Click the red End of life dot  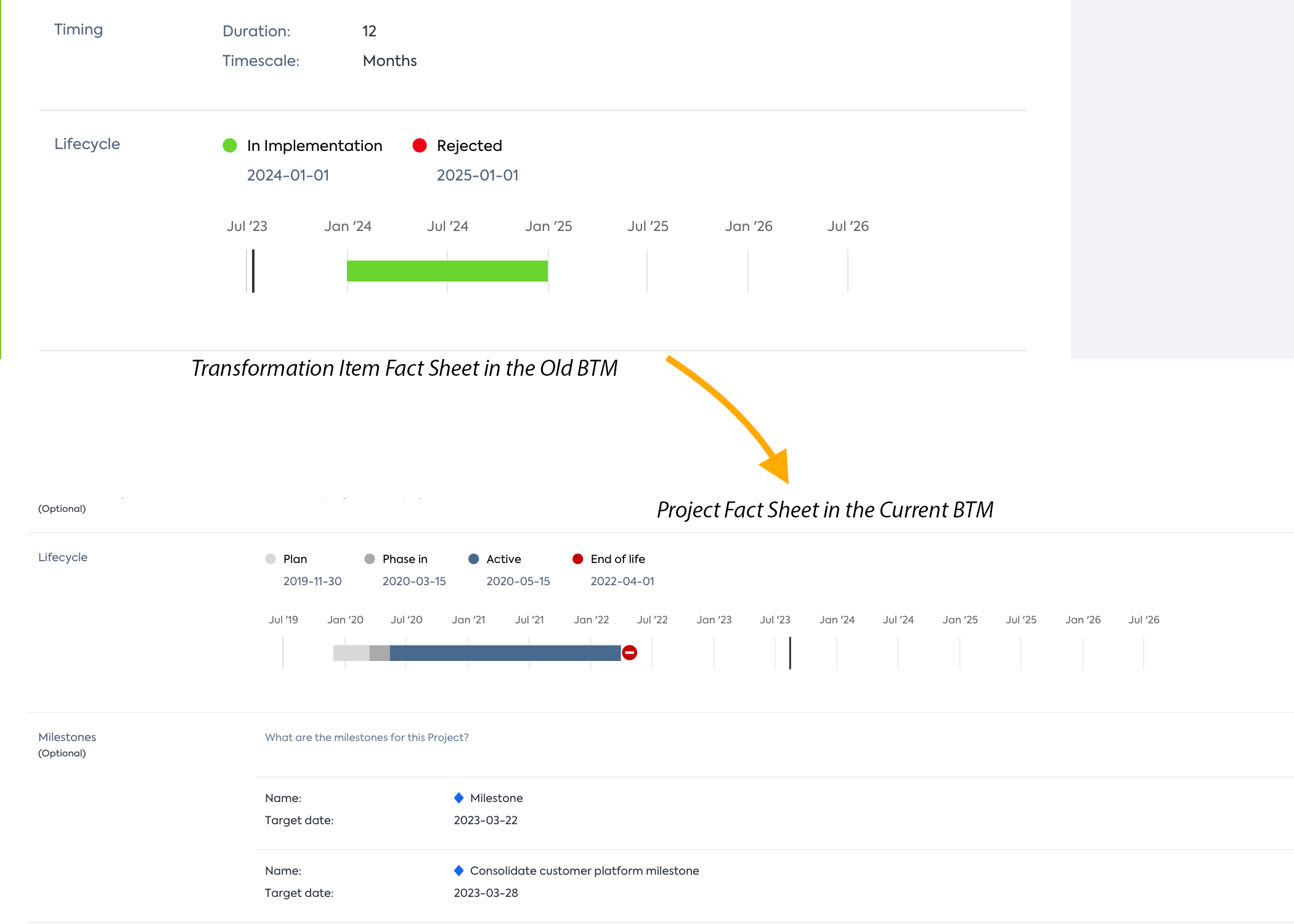(x=578, y=559)
